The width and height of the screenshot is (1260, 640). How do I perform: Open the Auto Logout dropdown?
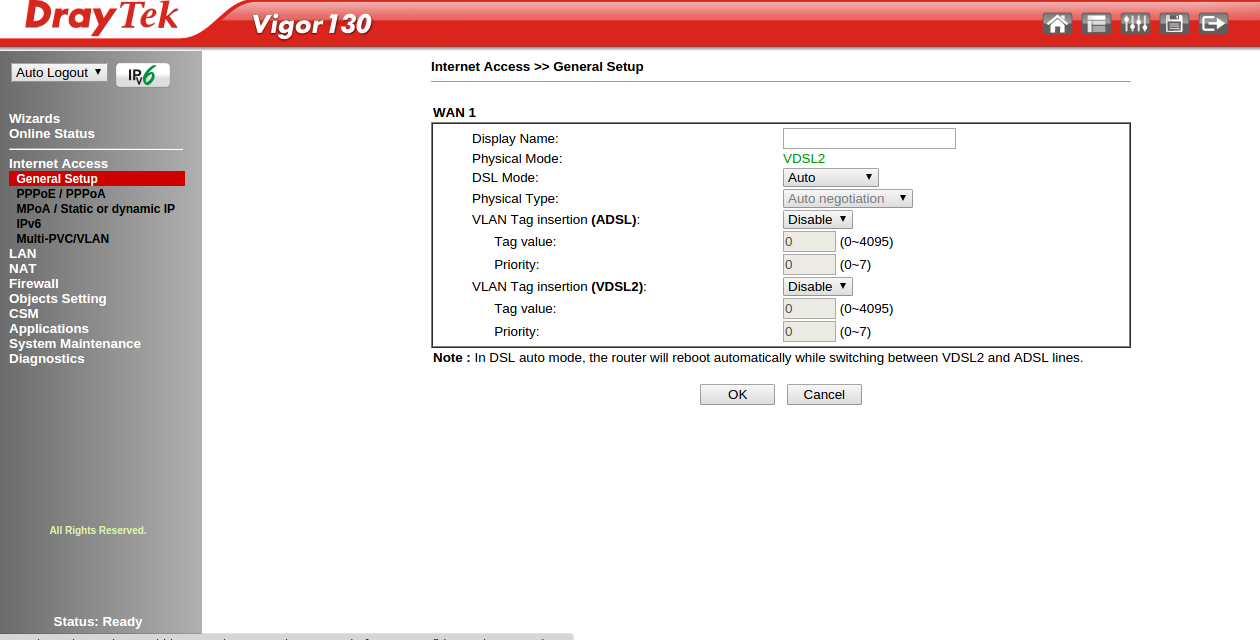59,73
